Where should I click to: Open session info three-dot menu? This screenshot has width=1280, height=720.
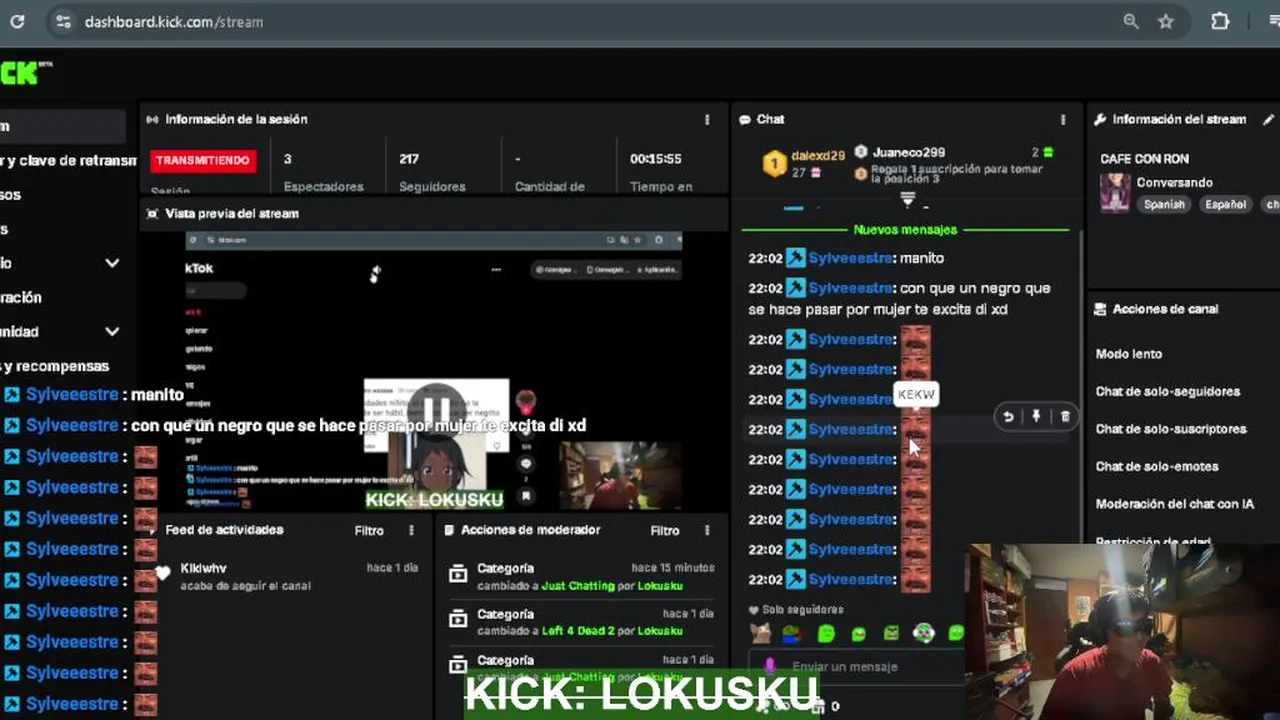coord(707,119)
